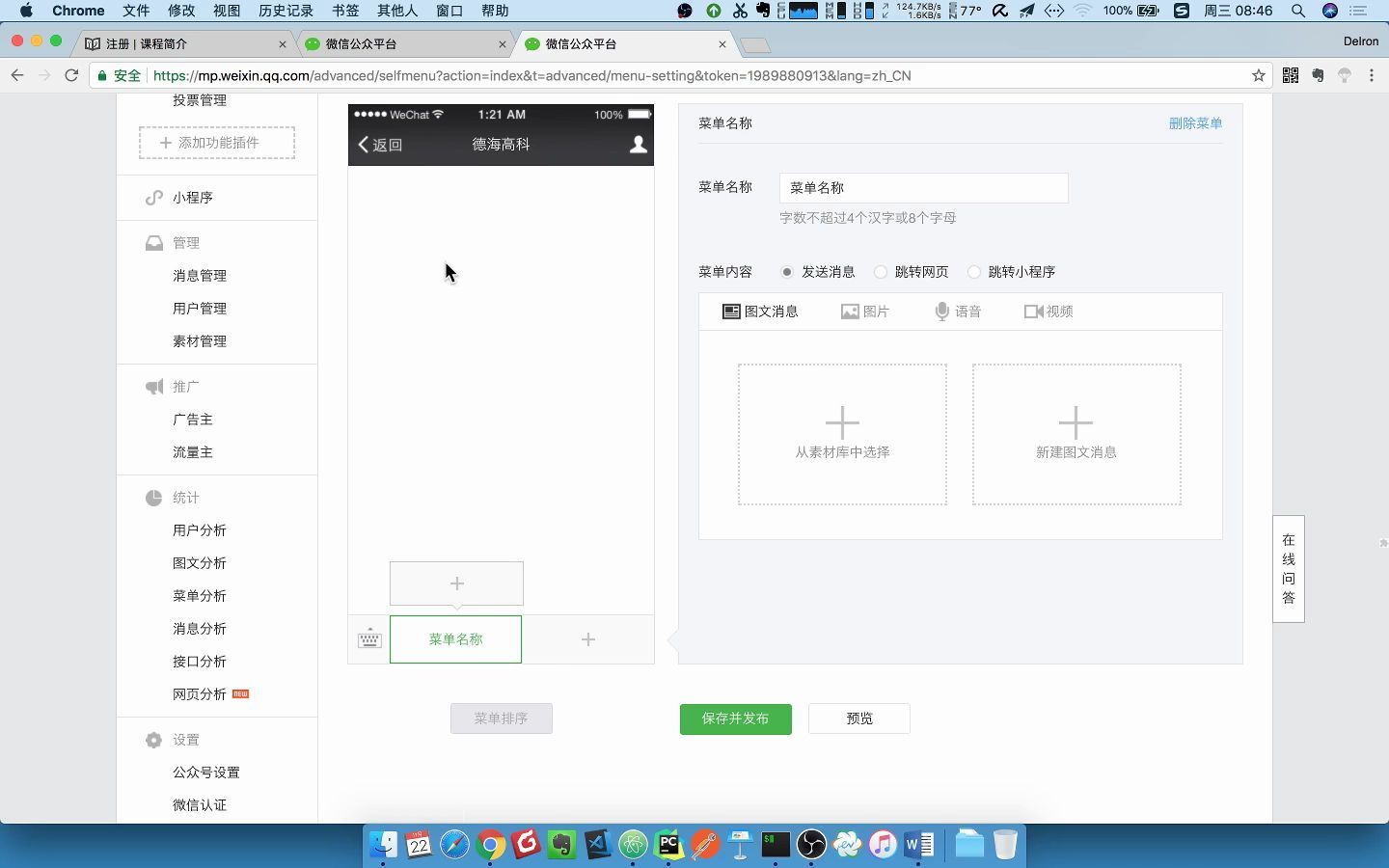Select the 跳转小程序 option
The height and width of the screenshot is (868, 1389).
point(974,272)
